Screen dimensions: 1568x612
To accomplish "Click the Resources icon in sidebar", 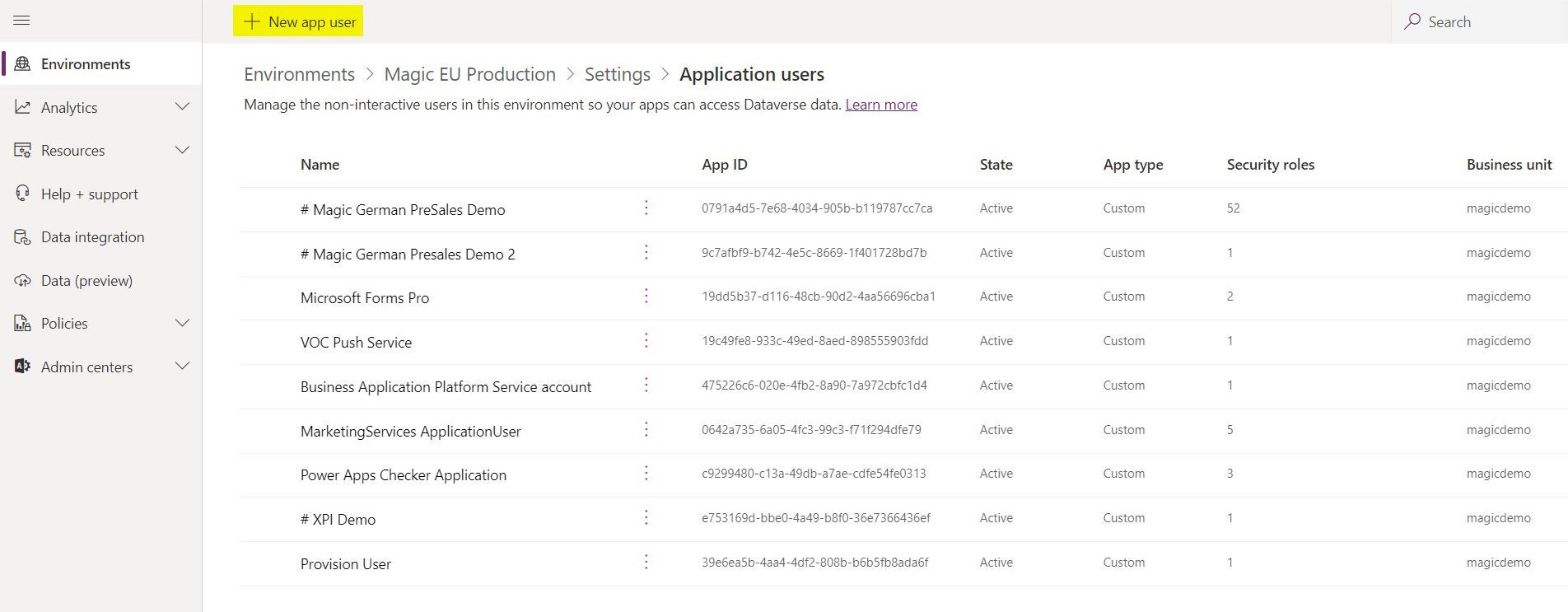I will click(22, 150).
